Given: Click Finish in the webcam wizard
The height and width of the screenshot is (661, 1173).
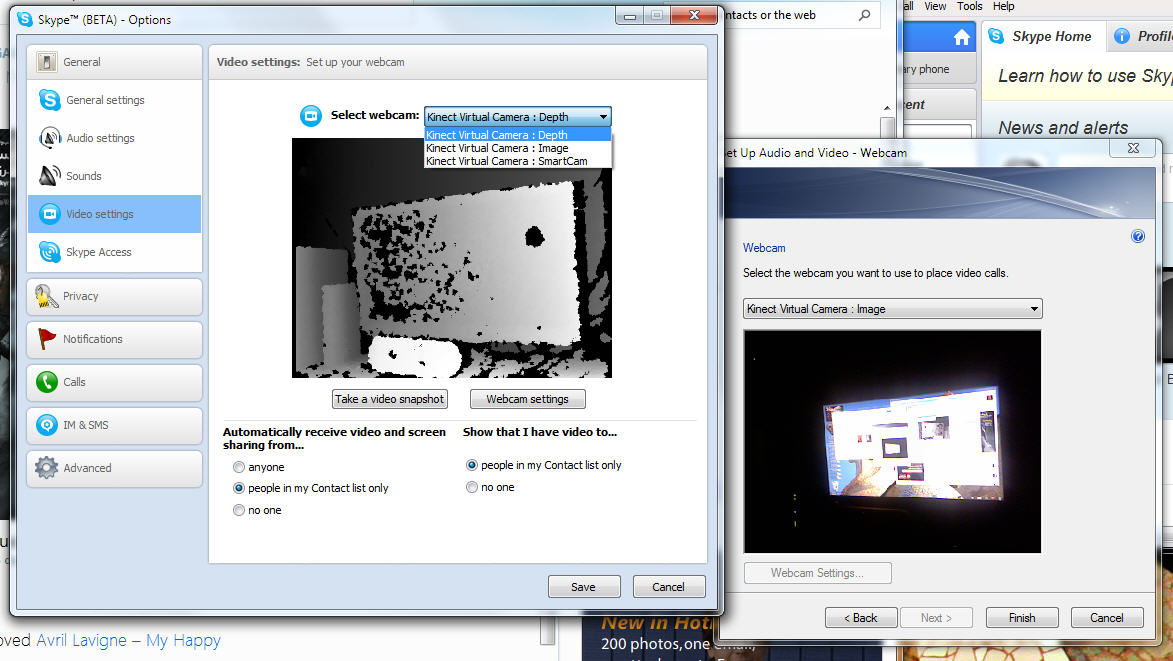Looking at the screenshot, I should [x=1022, y=618].
